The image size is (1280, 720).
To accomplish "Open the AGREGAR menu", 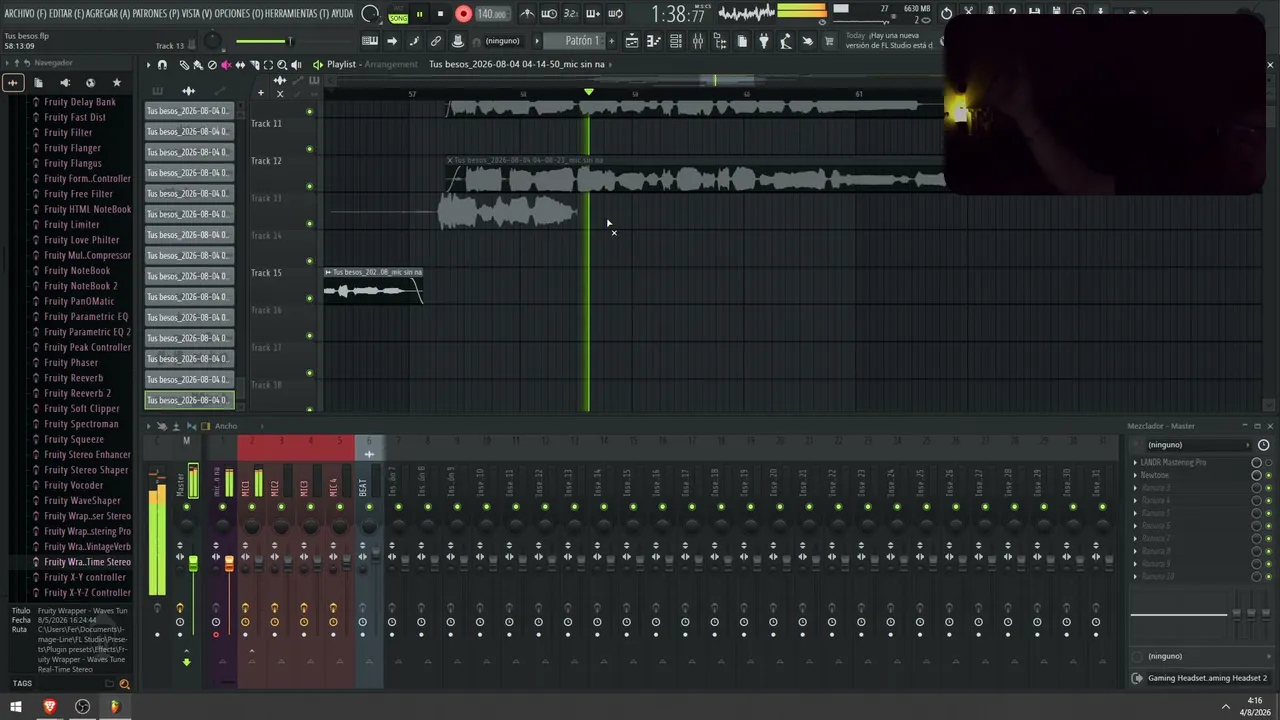I will coord(109,14).
